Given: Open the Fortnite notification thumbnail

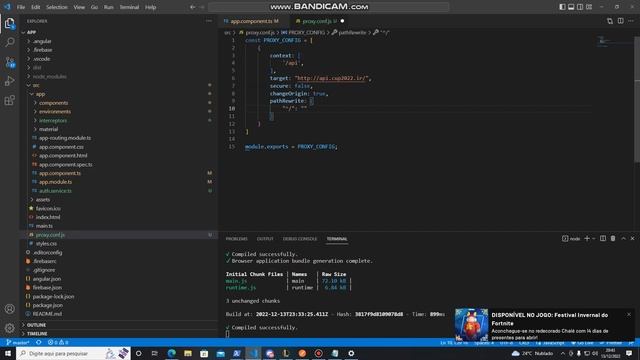Looking at the screenshot, I should [x=471, y=324].
